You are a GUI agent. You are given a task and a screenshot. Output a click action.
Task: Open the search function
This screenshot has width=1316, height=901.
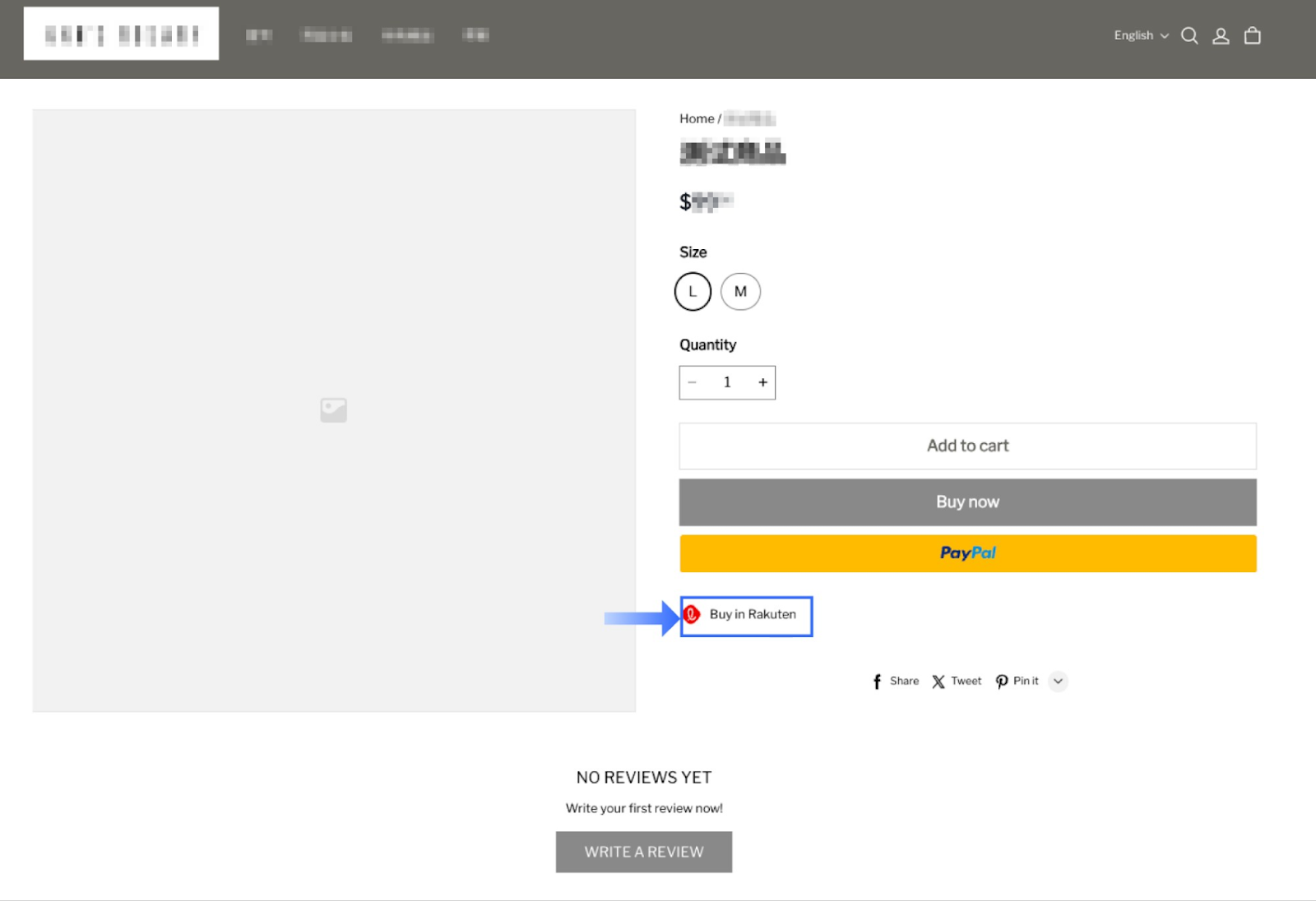pyautogui.click(x=1189, y=35)
